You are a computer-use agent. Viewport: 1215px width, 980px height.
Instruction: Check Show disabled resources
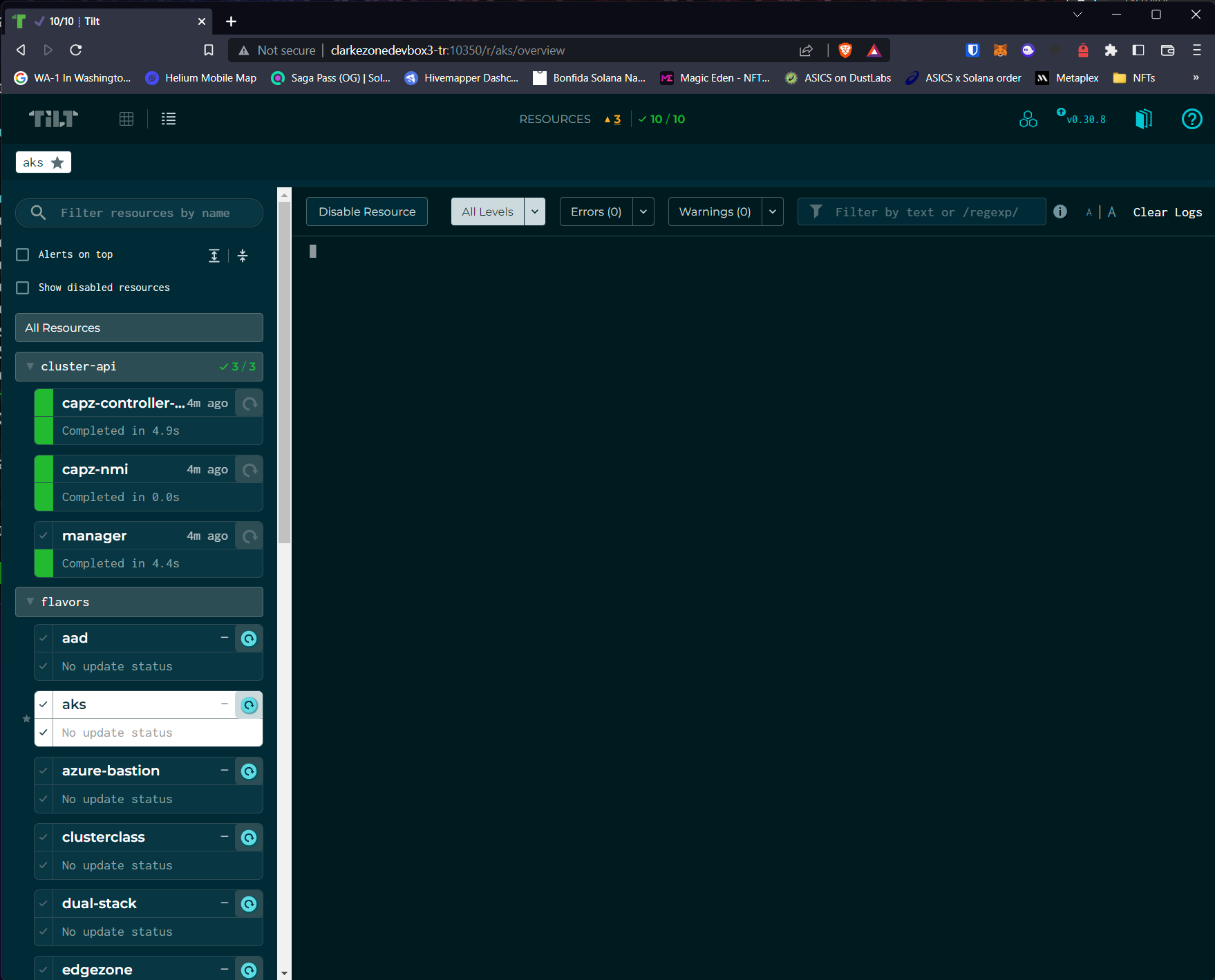coord(23,288)
